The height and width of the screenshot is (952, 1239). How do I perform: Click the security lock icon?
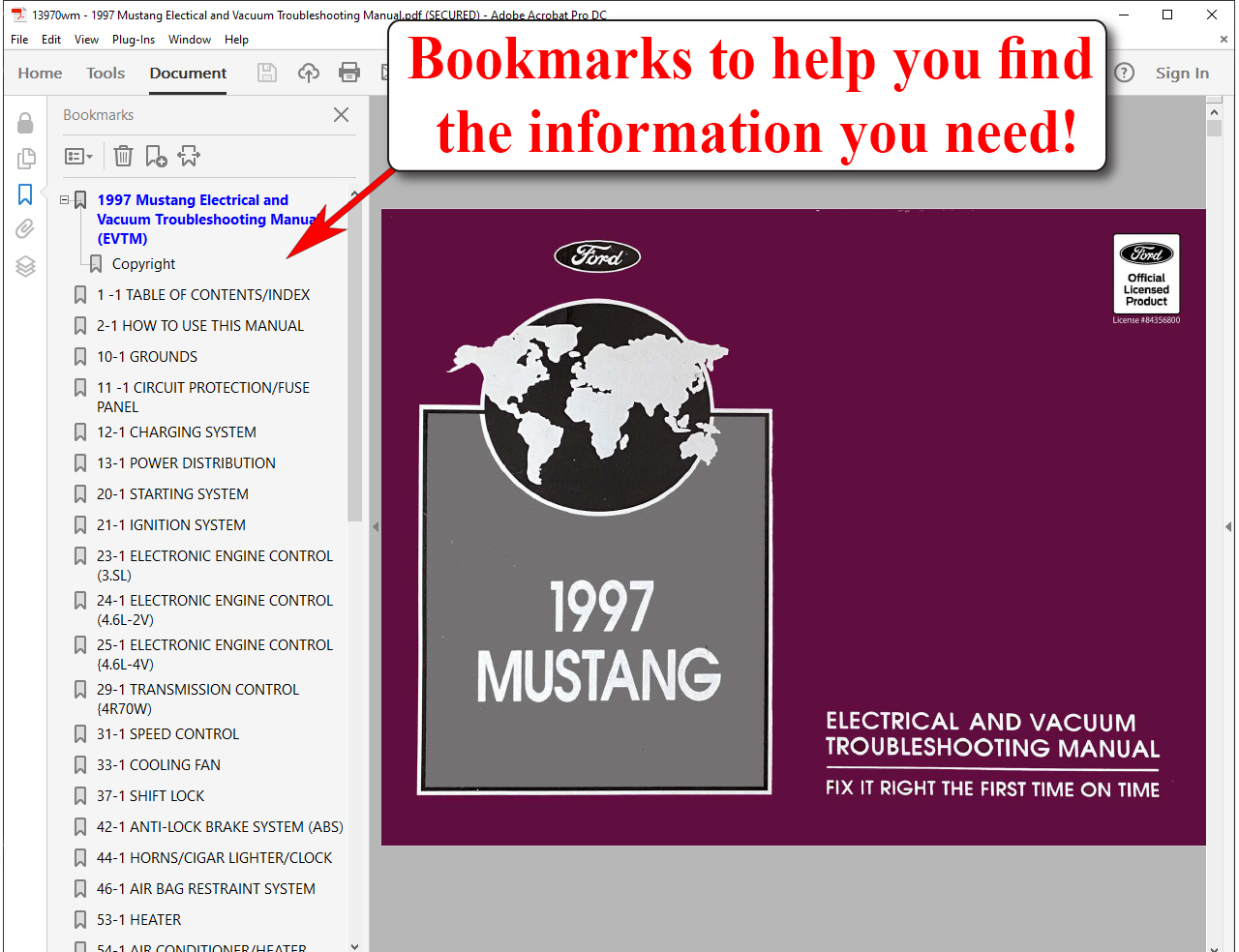(25, 123)
